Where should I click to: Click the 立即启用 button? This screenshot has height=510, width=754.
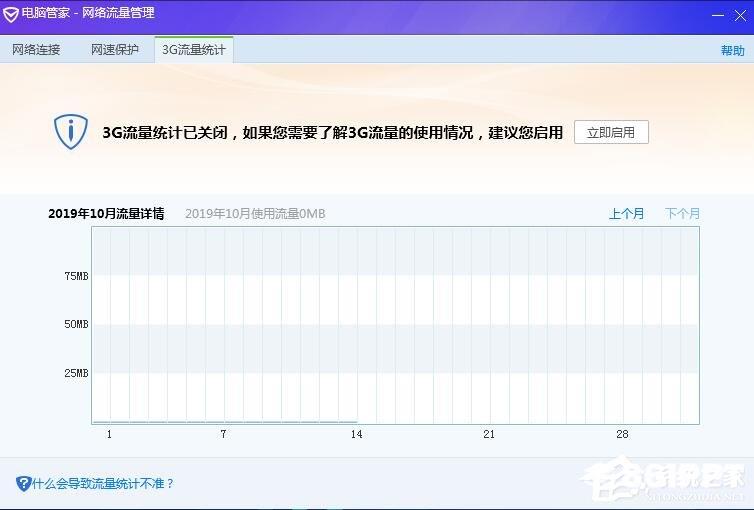pyautogui.click(x=611, y=132)
